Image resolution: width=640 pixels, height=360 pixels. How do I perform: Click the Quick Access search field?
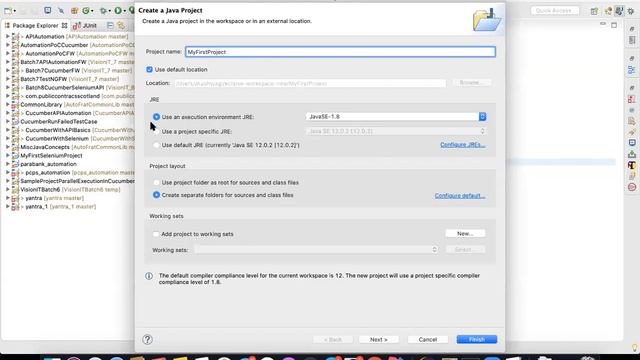[x=555, y=11]
